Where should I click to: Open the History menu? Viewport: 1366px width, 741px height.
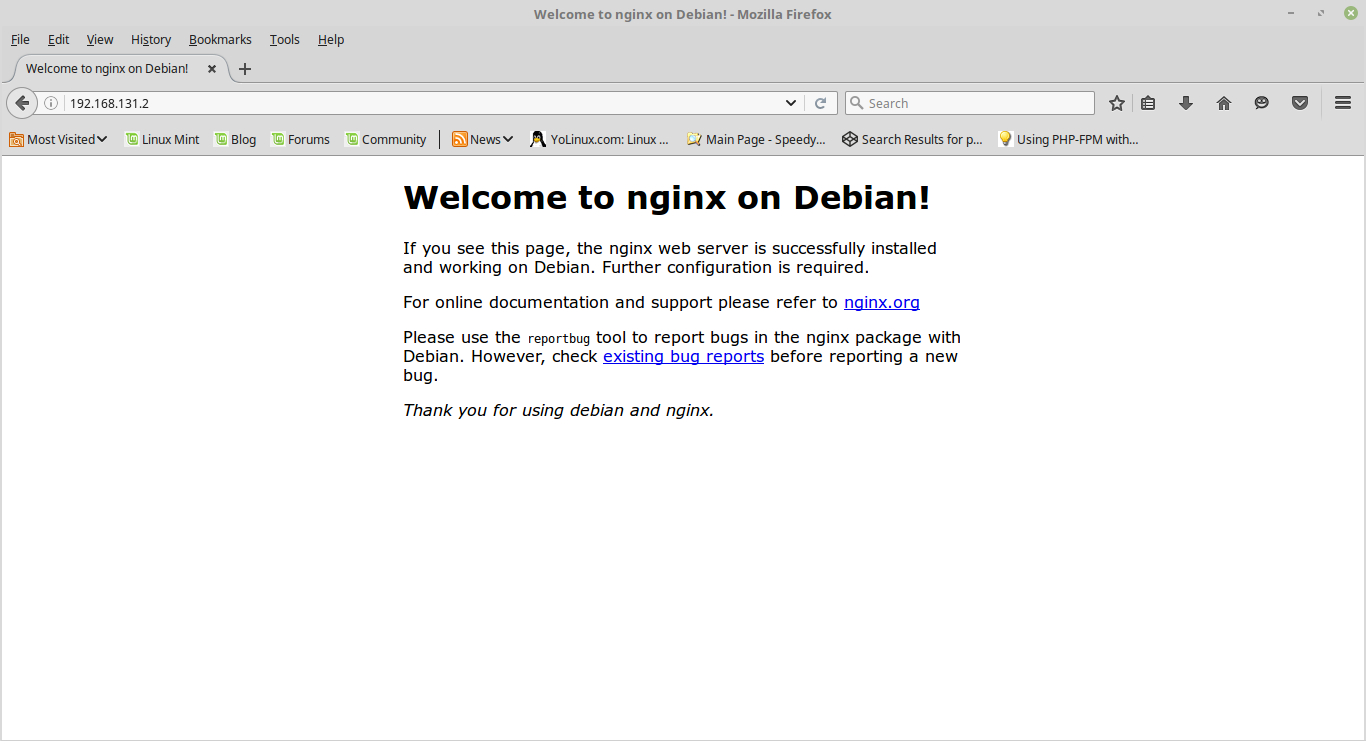(151, 39)
